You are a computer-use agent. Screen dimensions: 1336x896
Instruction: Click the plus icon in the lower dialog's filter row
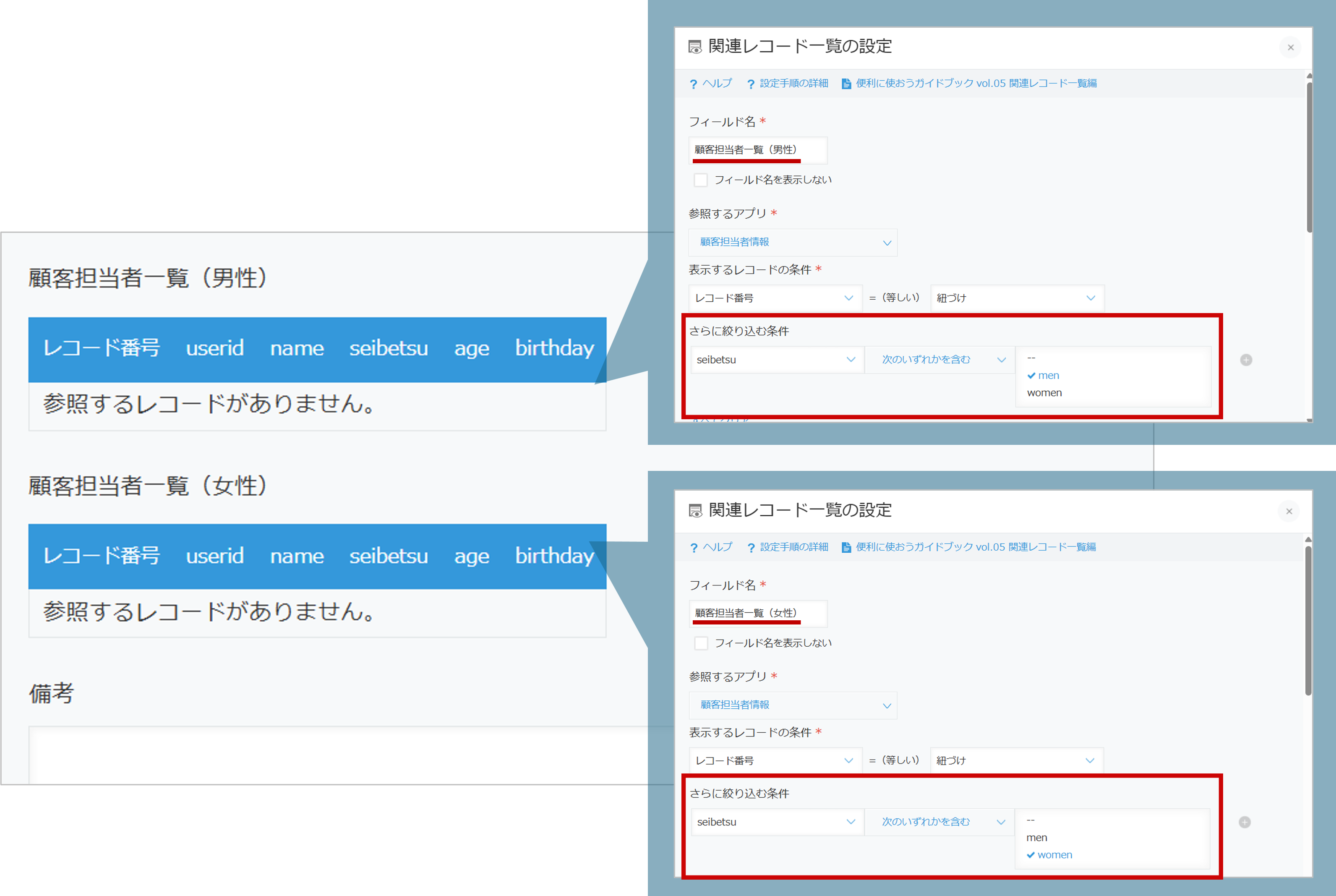pyautogui.click(x=1245, y=822)
